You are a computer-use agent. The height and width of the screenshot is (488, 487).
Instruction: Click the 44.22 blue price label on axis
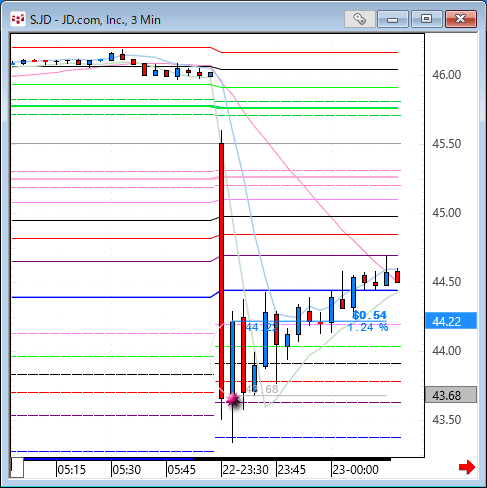tap(451, 321)
